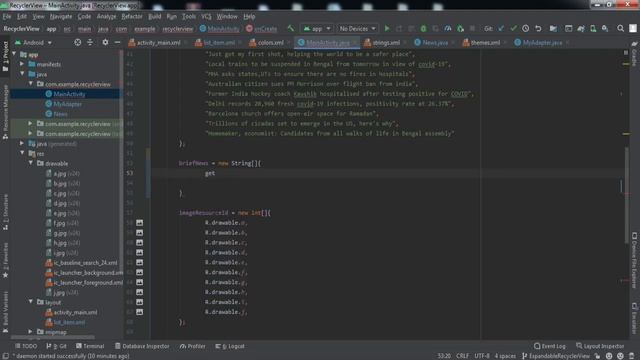
Task: Click the Git update project arrow icon
Action: [x=501, y=29]
